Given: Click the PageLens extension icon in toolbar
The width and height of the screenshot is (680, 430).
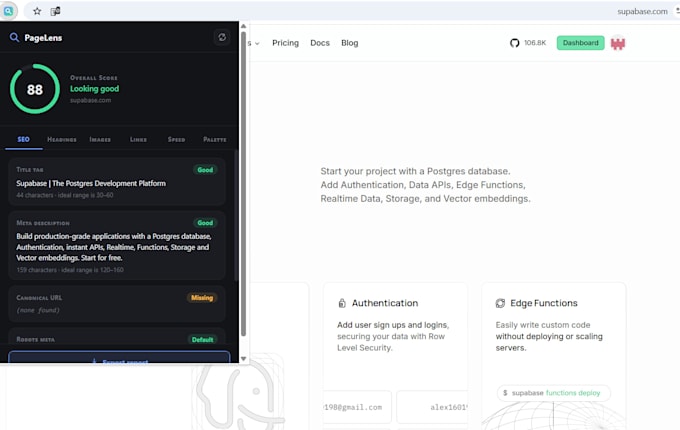Looking at the screenshot, I should pyautogui.click(x=8, y=11).
